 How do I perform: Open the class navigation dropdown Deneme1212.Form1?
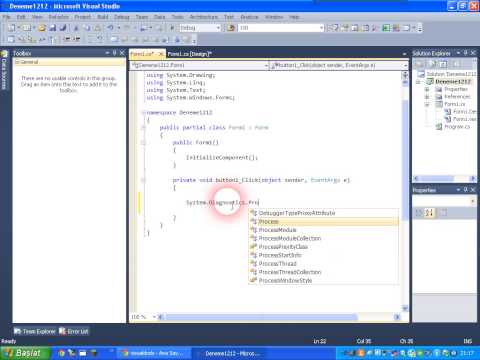[266, 65]
